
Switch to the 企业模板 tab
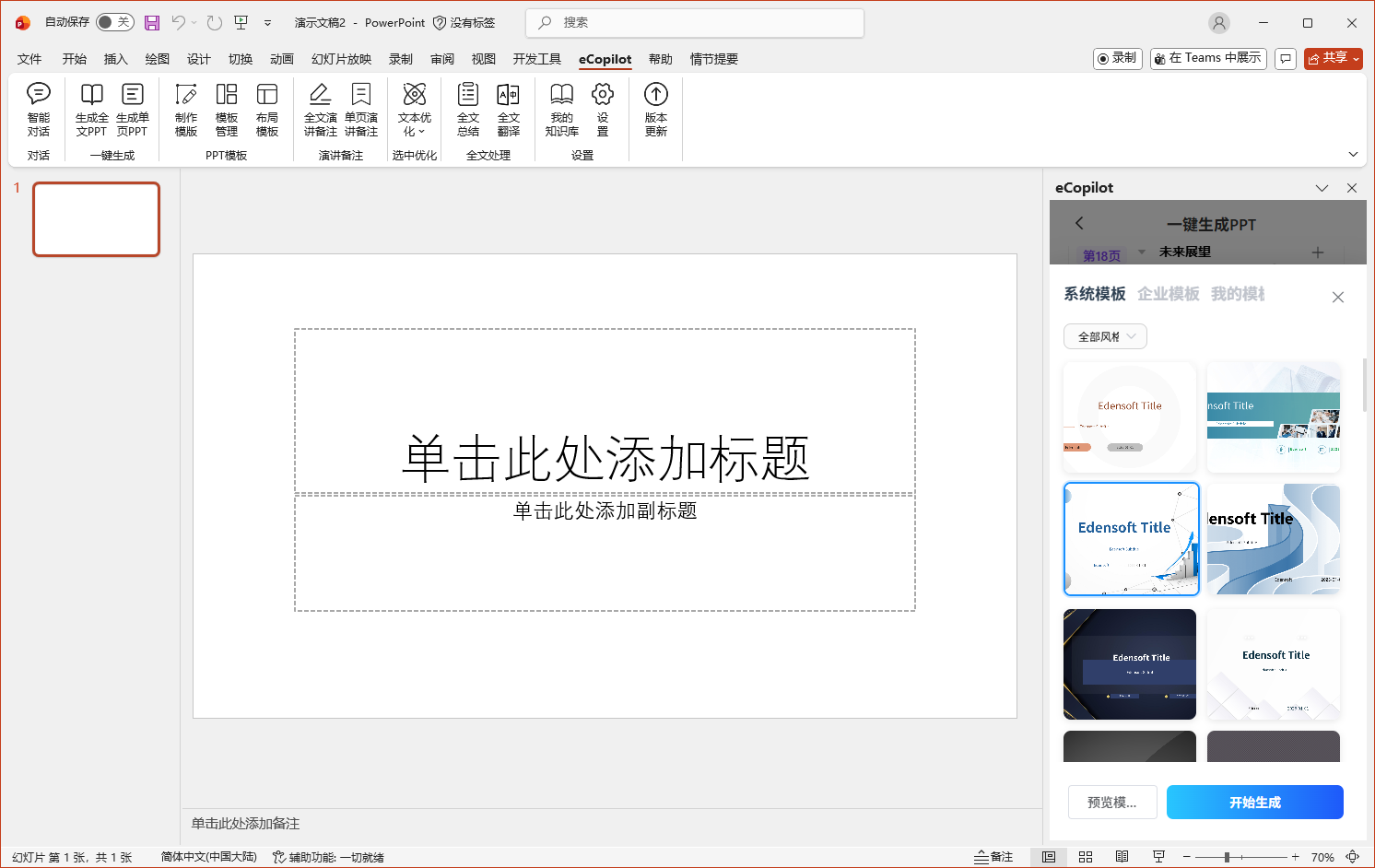click(1167, 293)
